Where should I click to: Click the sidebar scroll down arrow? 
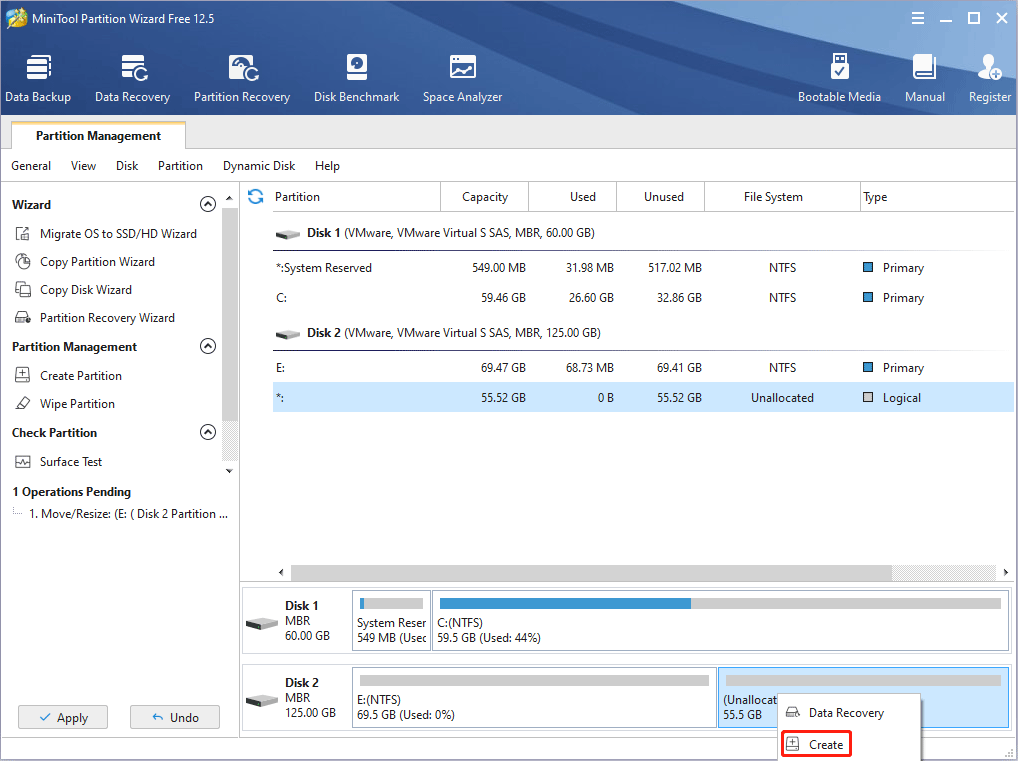[229, 471]
